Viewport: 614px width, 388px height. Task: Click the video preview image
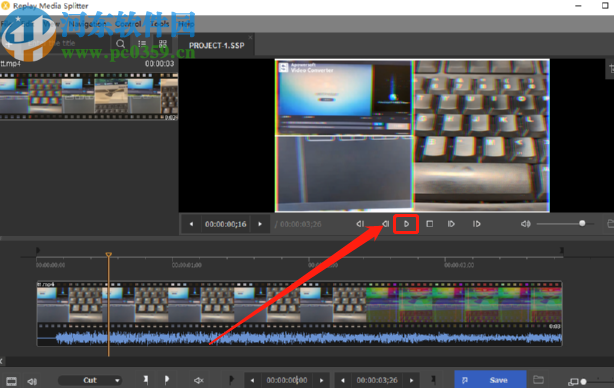coord(412,135)
